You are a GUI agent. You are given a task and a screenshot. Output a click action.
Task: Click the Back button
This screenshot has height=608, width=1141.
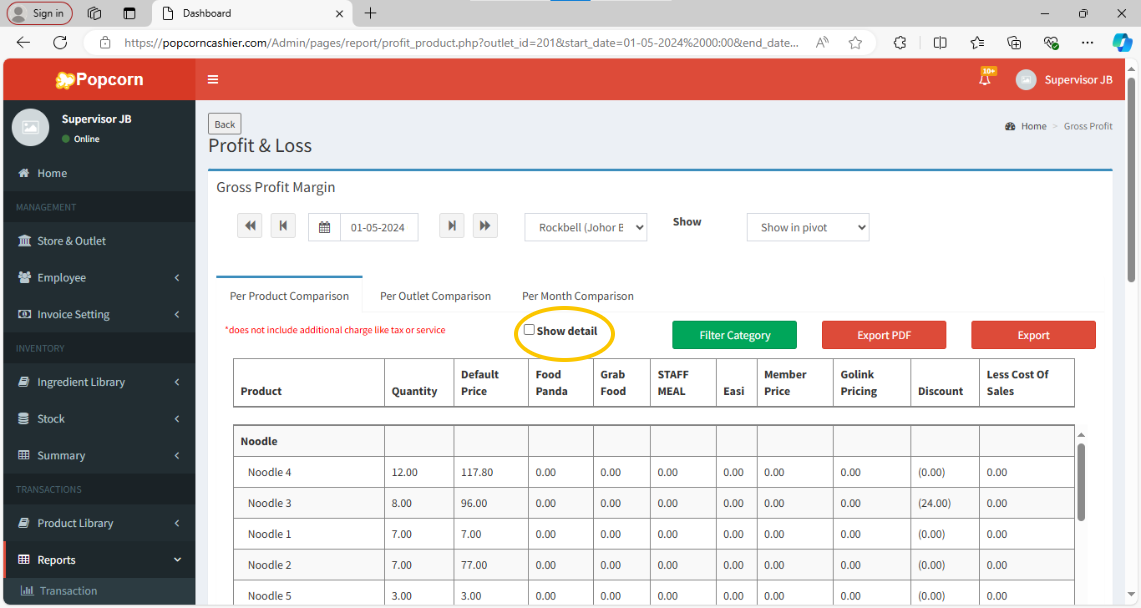point(225,124)
